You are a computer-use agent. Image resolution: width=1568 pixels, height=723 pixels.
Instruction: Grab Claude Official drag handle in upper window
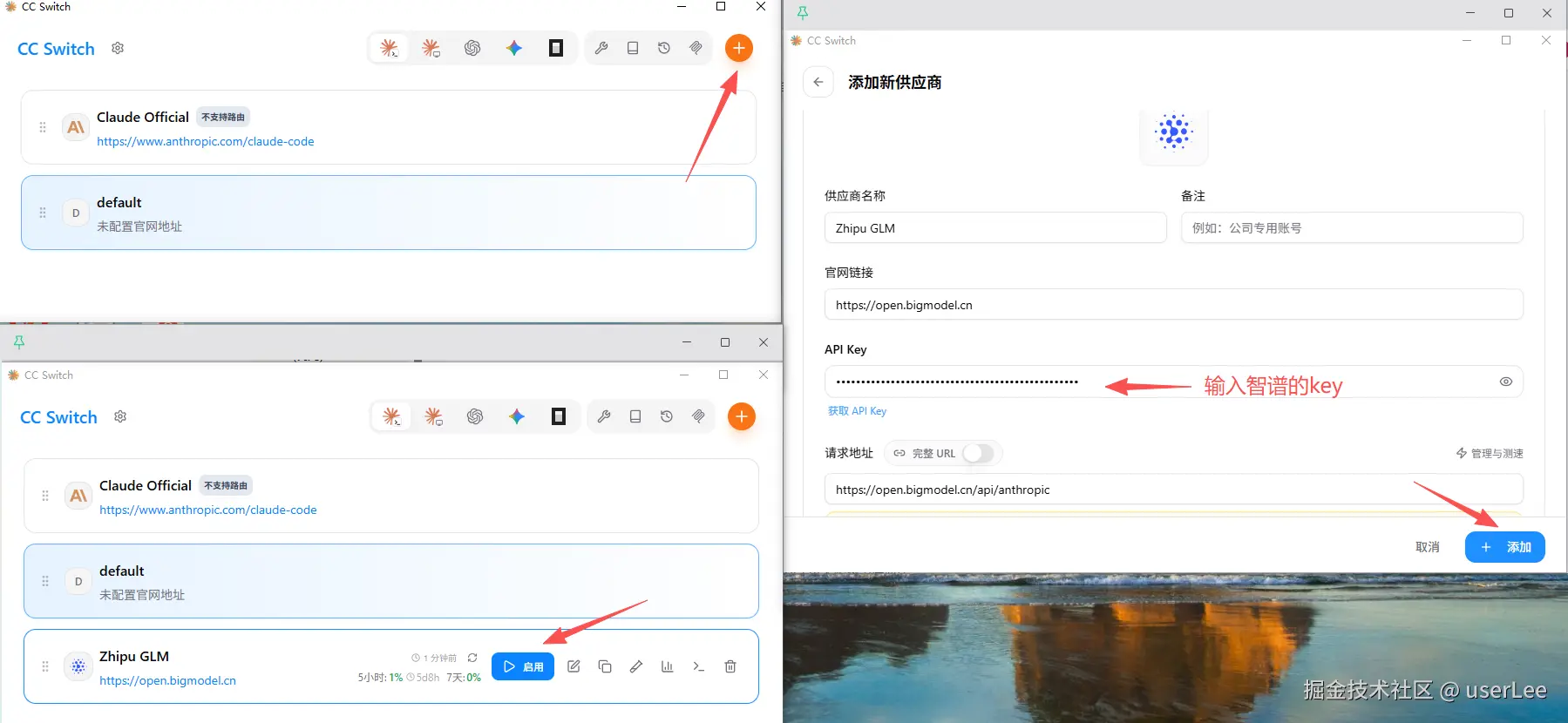(x=43, y=127)
